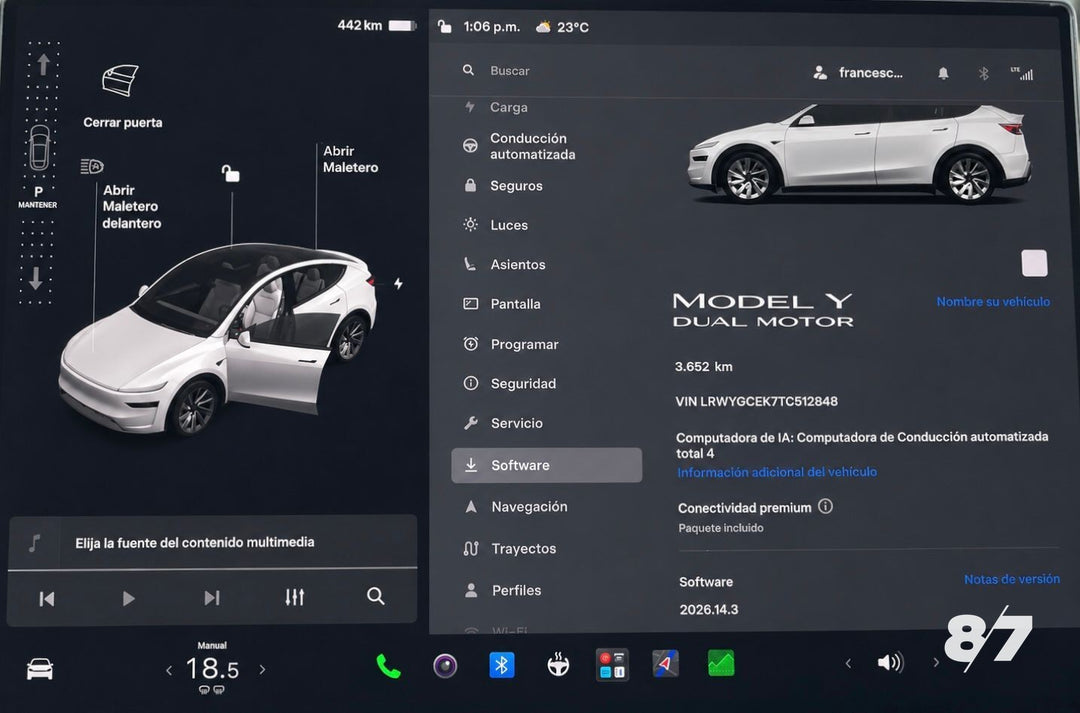
Task: Select the reverse gear down arrow
Action: (x=36, y=278)
